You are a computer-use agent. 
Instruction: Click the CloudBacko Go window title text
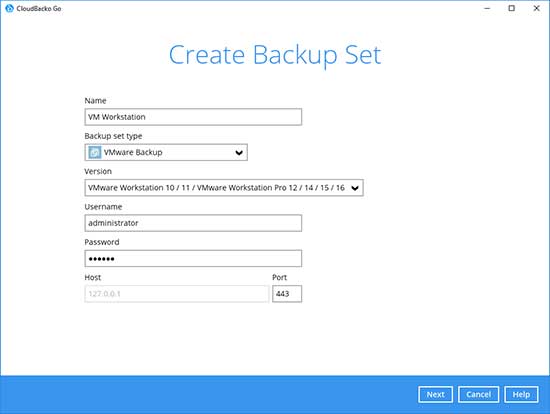39,8
